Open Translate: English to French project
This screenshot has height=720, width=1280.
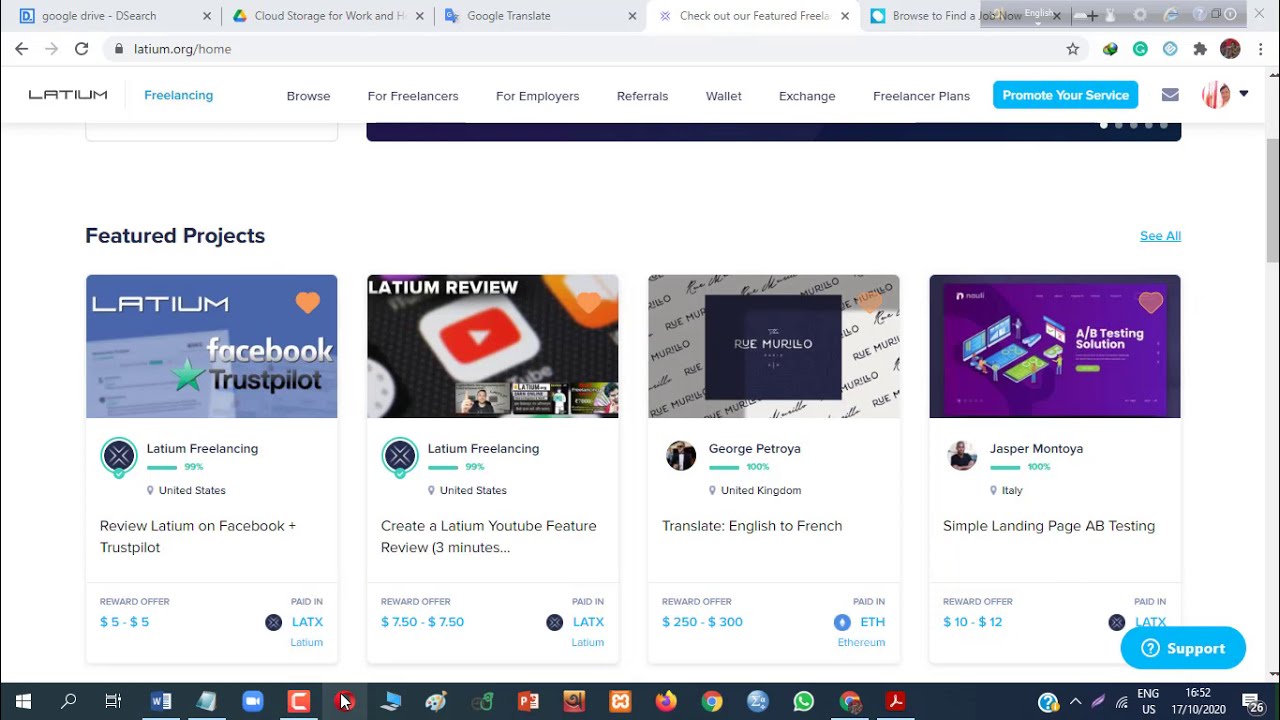tap(752, 526)
